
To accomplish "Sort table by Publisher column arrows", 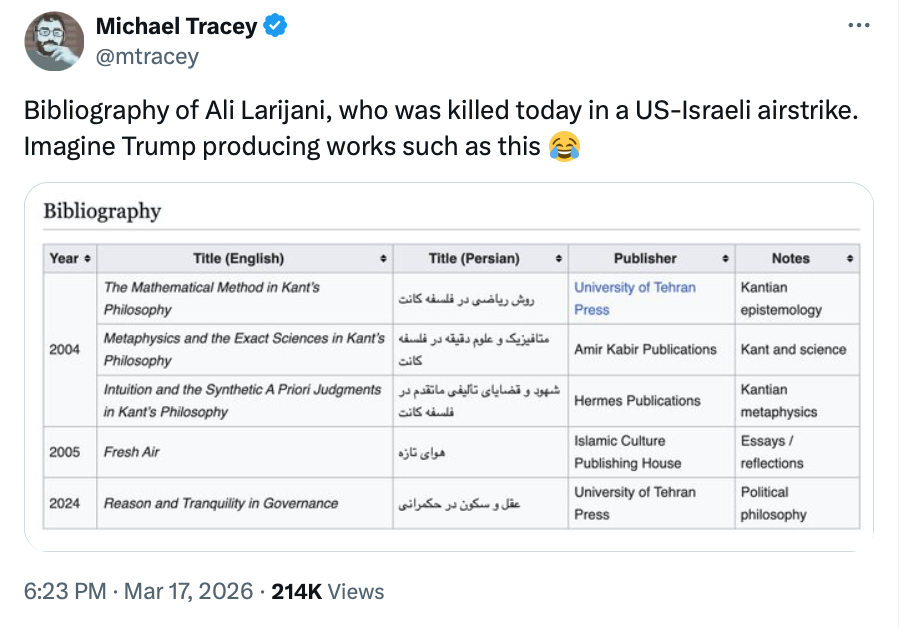I will 725,258.
